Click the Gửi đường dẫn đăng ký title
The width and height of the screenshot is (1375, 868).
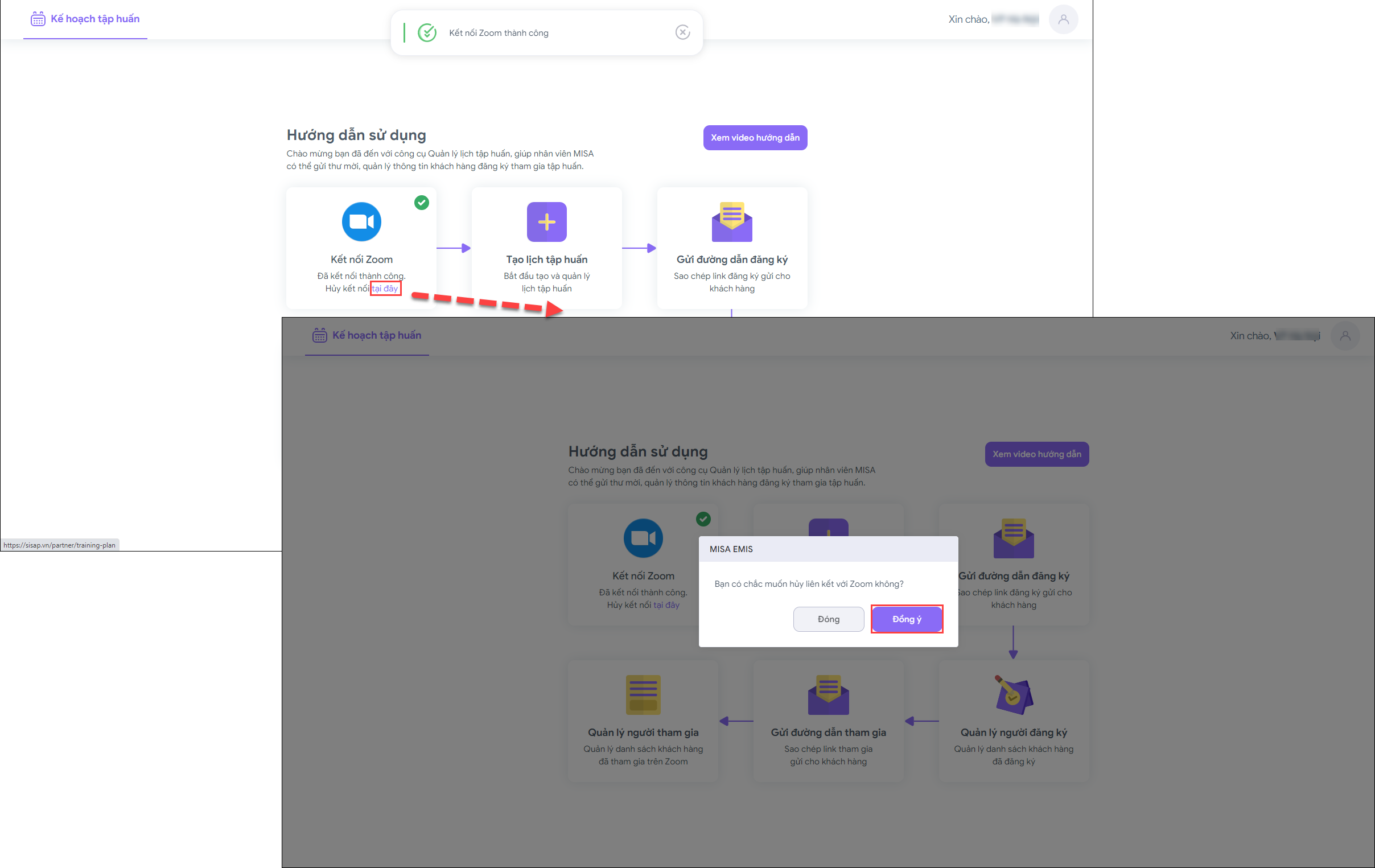731,259
